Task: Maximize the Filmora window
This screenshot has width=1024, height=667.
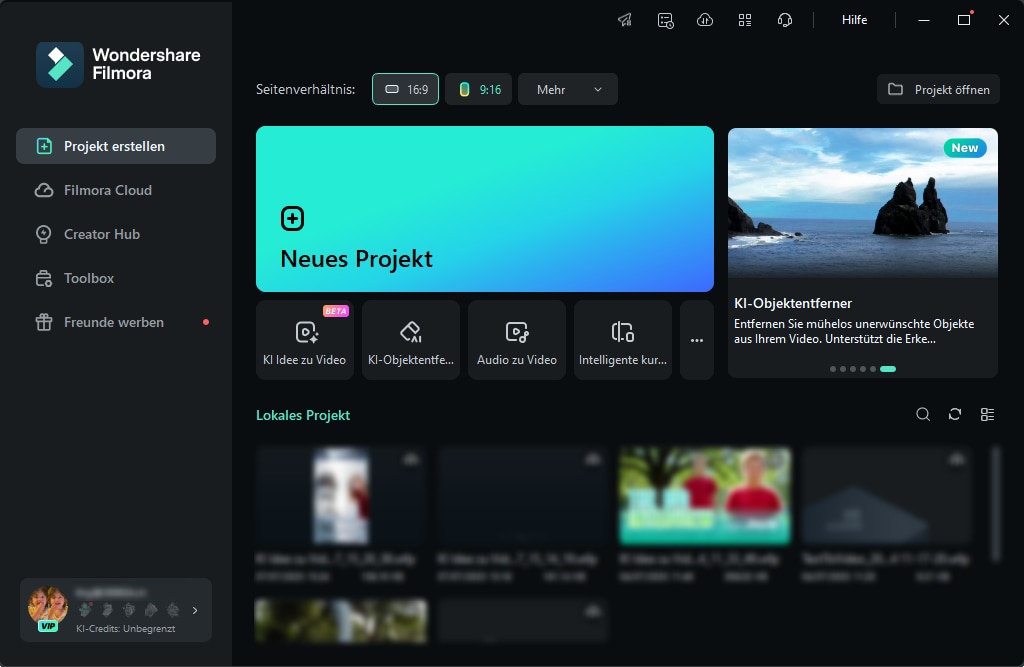Action: tap(964, 20)
